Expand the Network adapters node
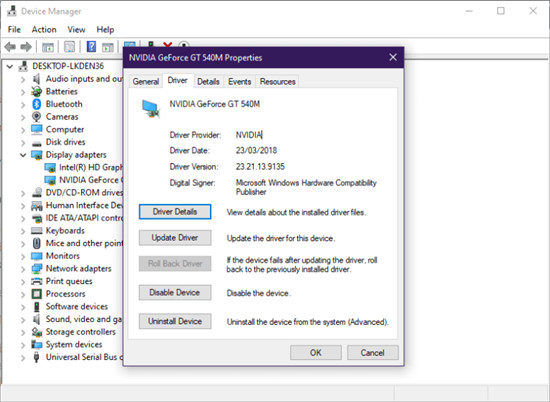 (x=23, y=269)
